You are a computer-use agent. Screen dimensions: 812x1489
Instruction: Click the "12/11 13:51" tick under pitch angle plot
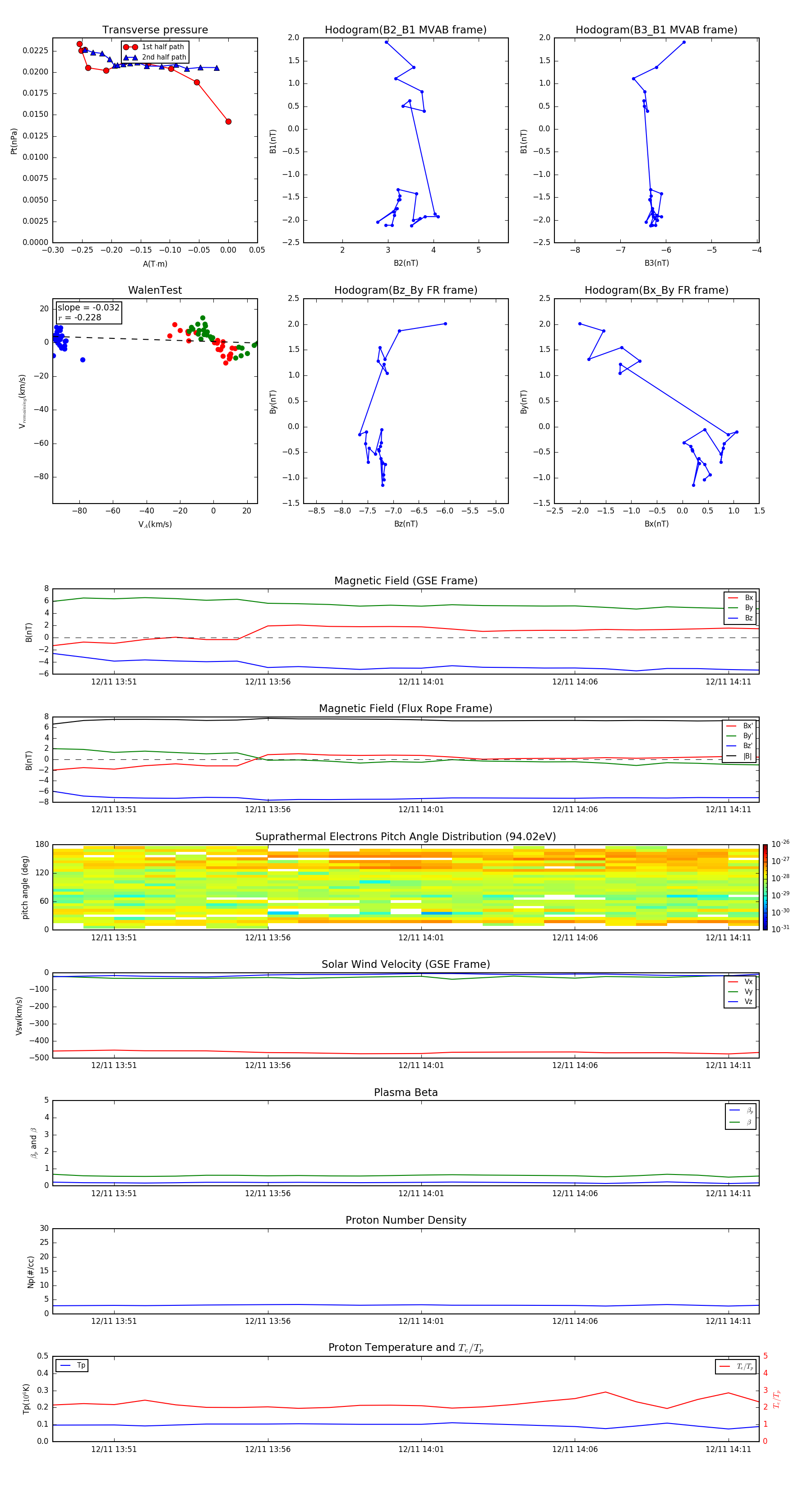(x=114, y=938)
